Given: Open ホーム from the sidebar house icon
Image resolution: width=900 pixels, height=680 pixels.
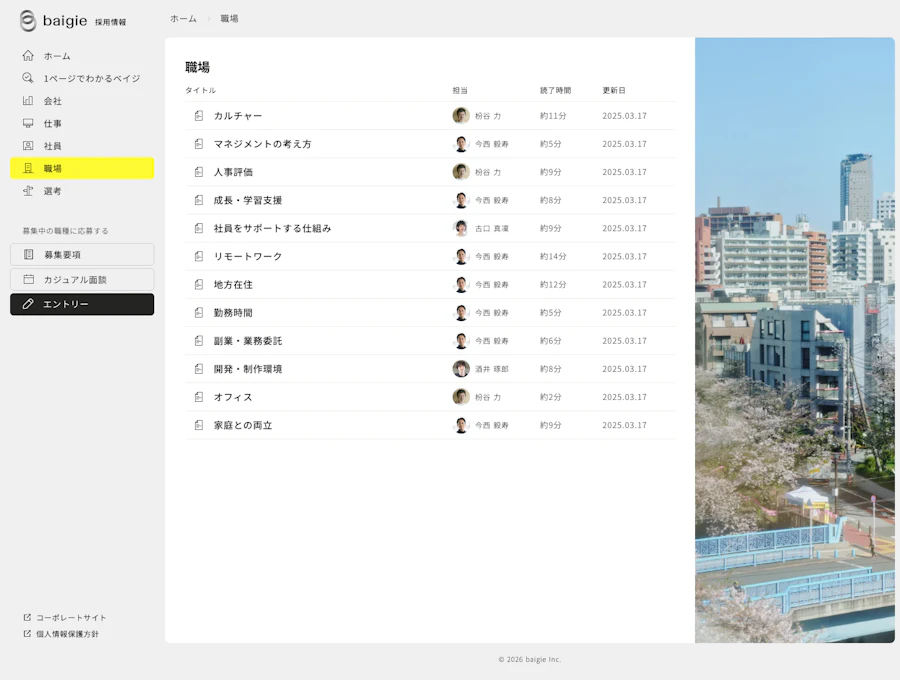Looking at the screenshot, I should (x=28, y=56).
